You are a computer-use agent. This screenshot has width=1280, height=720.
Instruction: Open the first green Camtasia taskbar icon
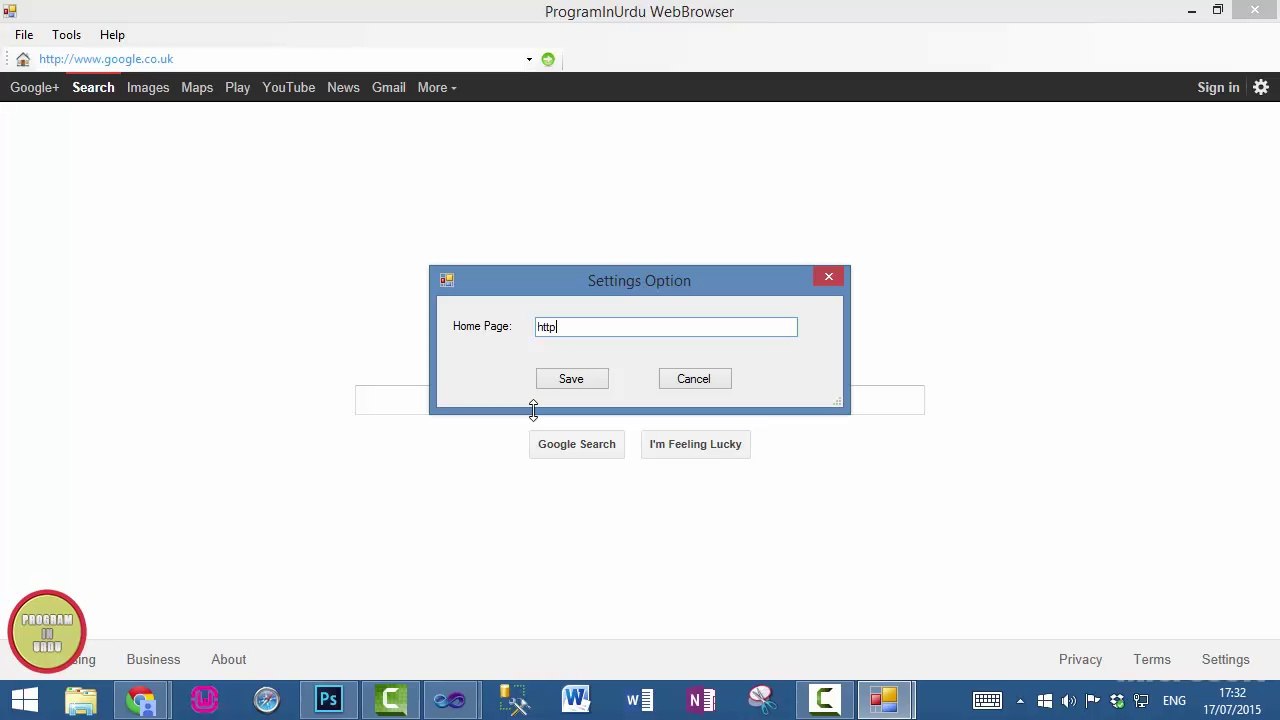[x=391, y=700]
